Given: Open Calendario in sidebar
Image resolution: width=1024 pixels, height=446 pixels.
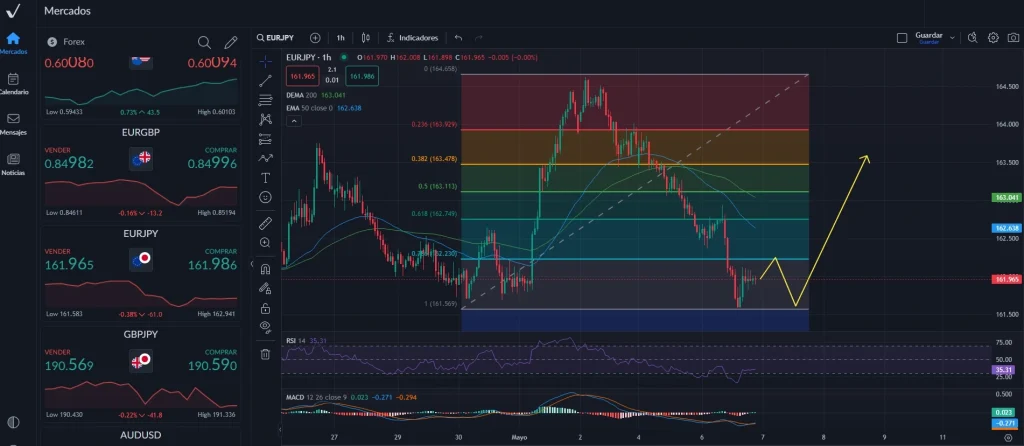Looking at the screenshot, I should [x=13, y=84].
